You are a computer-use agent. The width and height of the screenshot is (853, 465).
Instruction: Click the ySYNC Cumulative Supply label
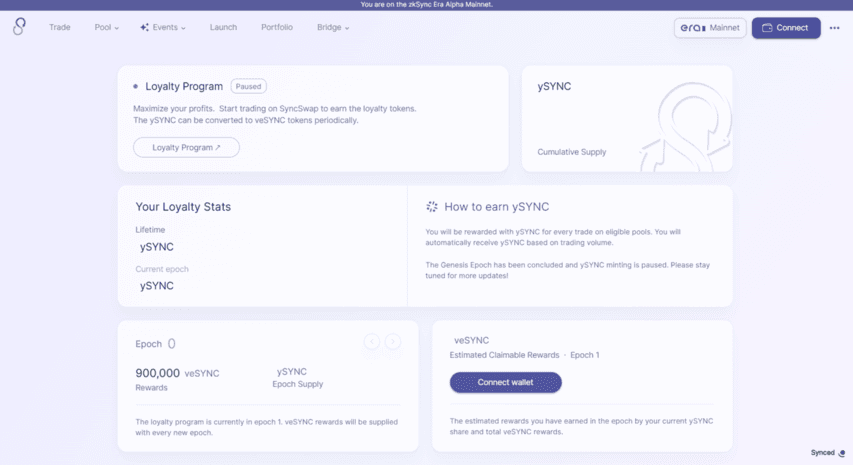click(x=572, y=152)
